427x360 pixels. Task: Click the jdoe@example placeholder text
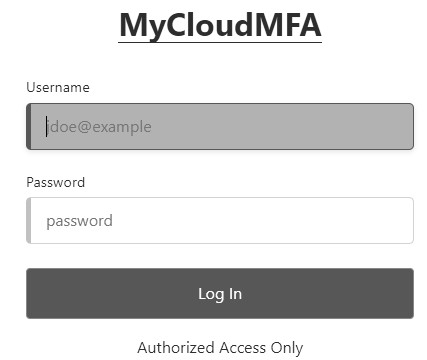[x=99, y=127]
